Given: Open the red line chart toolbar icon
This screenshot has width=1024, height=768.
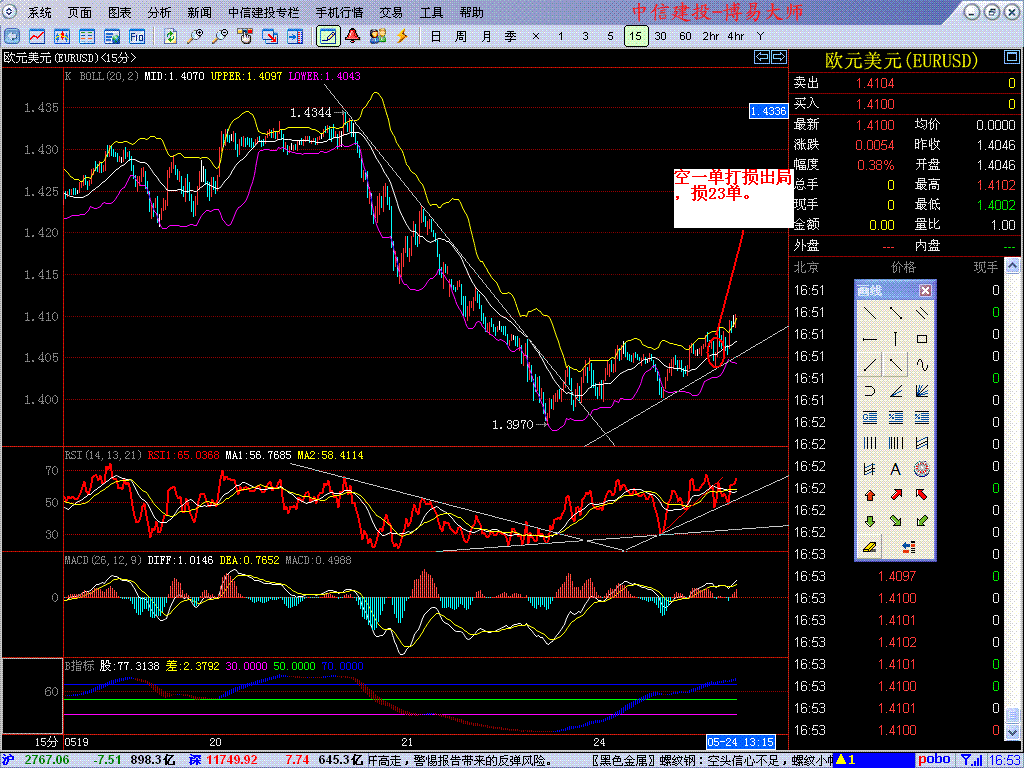Looking at the screenshot, I should coord(37,37).
